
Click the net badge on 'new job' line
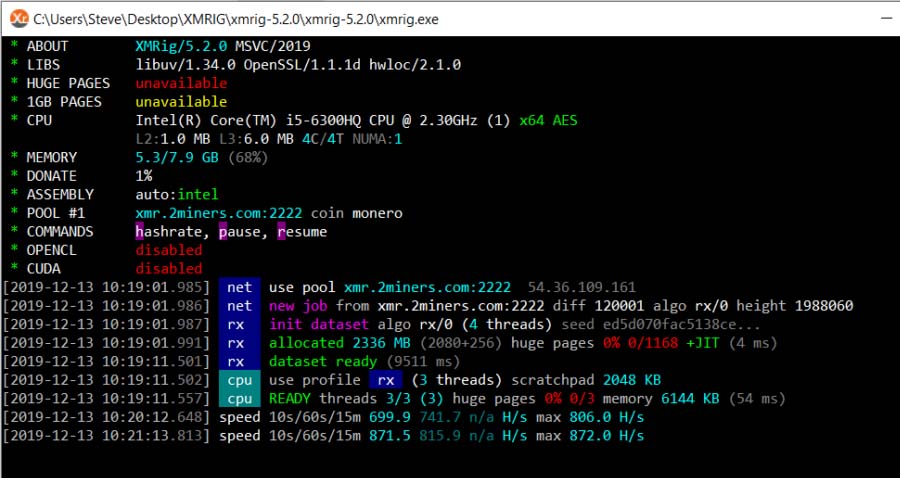click(x=239, y=305)
